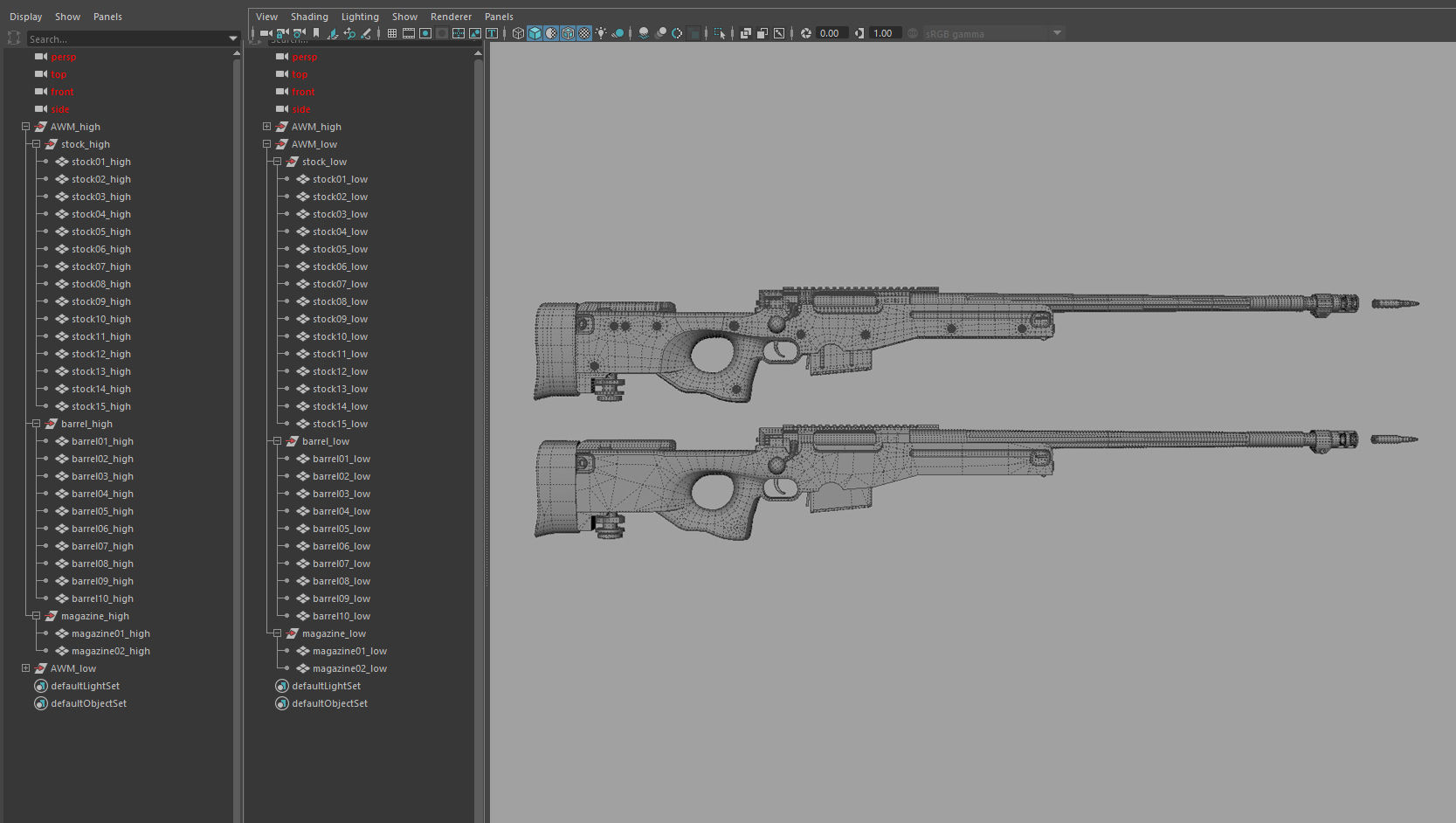Select barrel03_low mesh in outliner
This screenshot has width=1456, height=823.
click(x=342, y=494)
